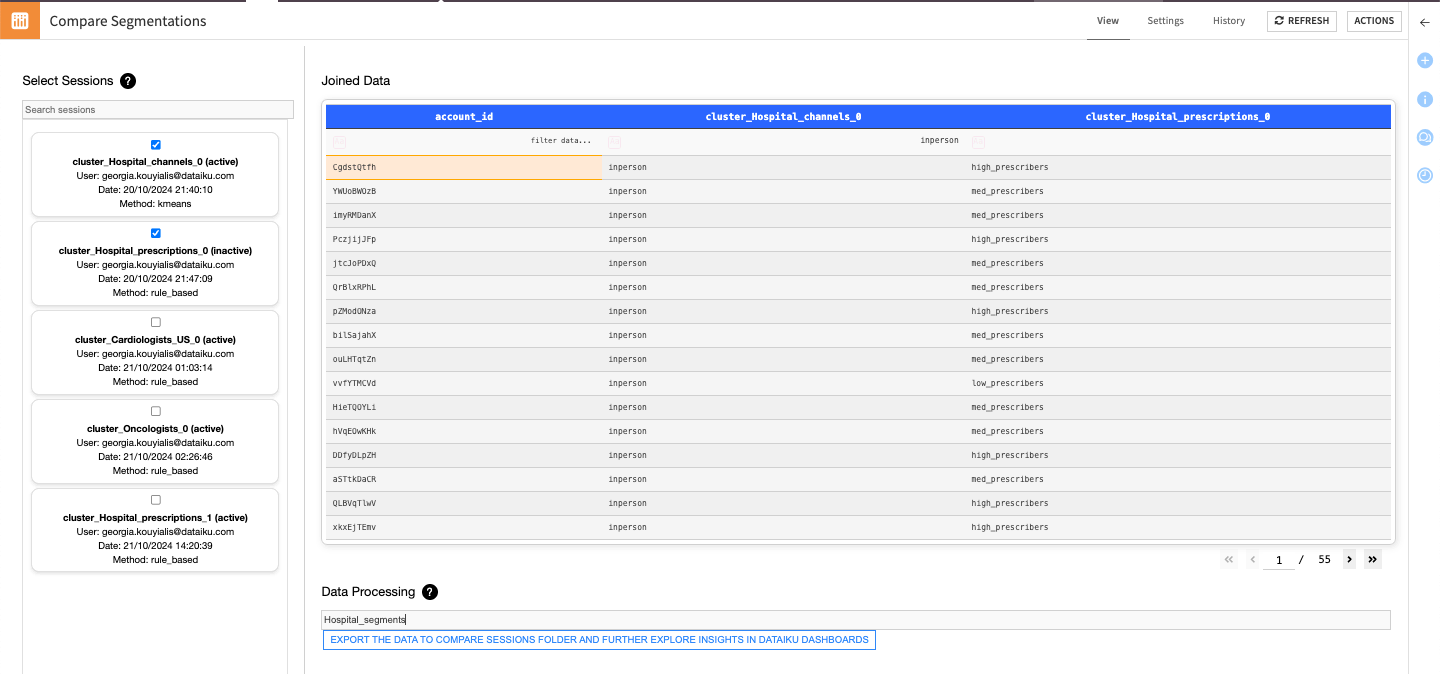Viewport: 1440px width, 674px height.
Task: Toggle Aa icon in cluster_Hospital_channels_0 filter
Action: click(614, 142)
